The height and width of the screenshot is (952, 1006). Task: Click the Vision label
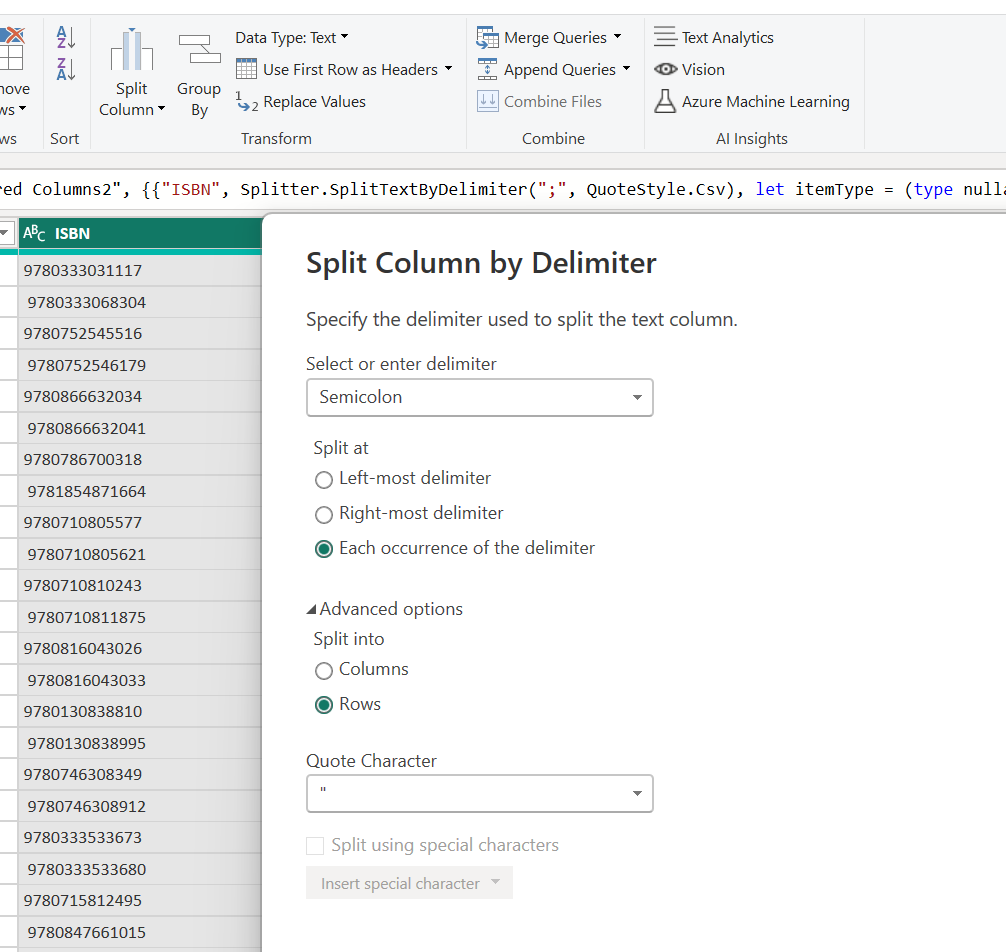tap(703, 69)
